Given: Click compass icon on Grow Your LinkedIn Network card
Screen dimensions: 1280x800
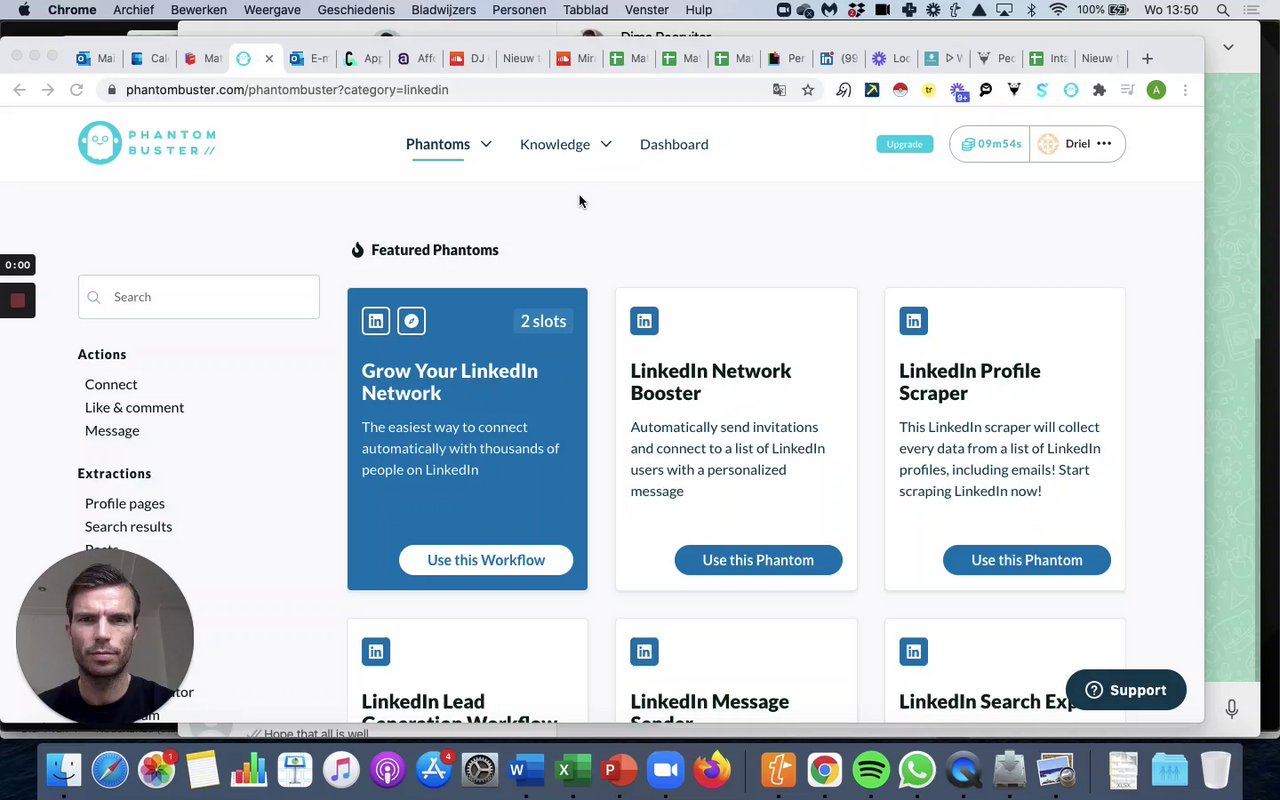Looking at the screenshot, I should point(411,321).
